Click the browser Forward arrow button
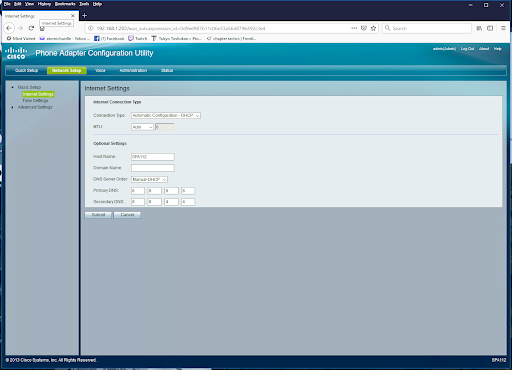512x370 pixels. 20,28
